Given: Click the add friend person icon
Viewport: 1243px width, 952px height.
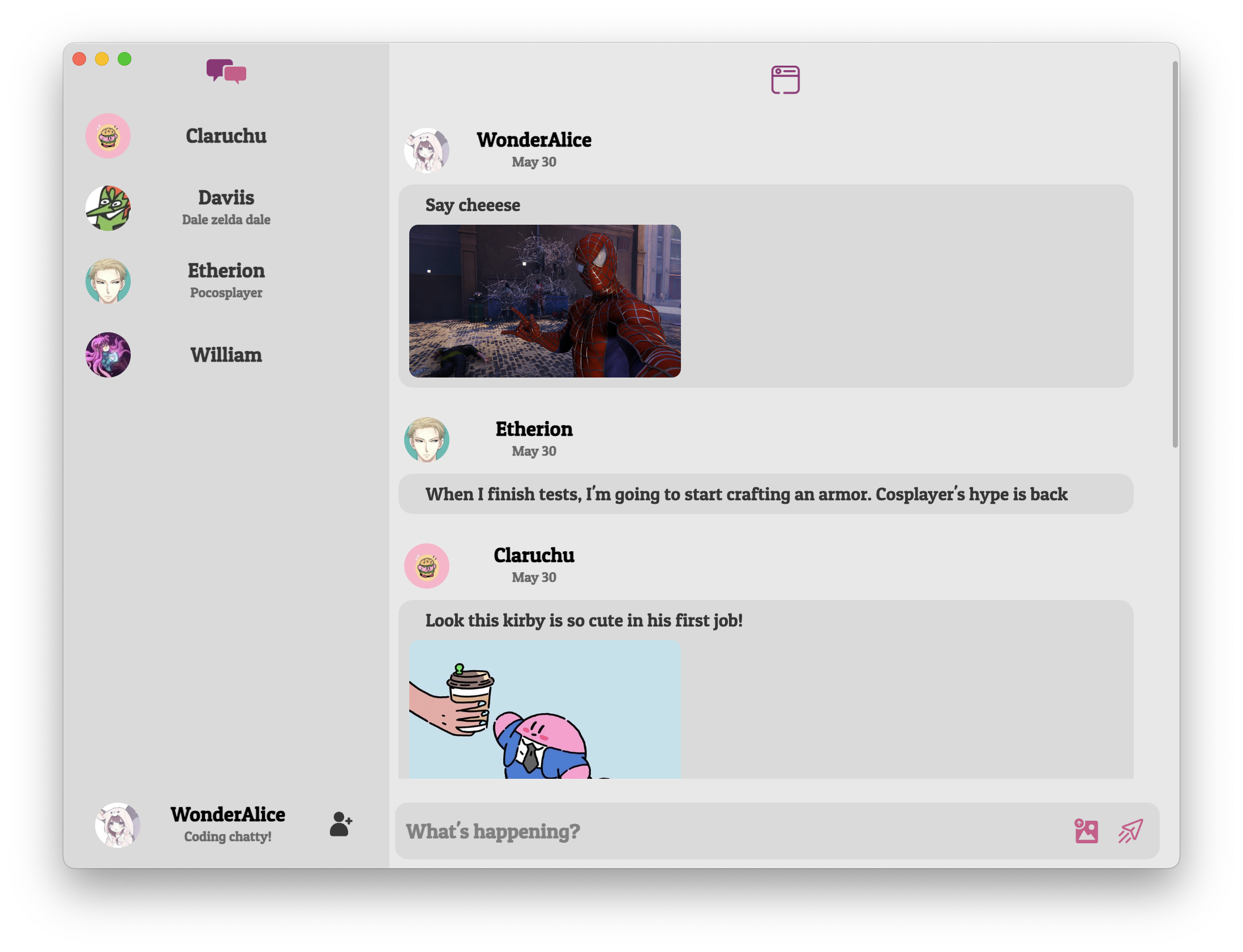Looking at the screenshot, I should 341,824.
